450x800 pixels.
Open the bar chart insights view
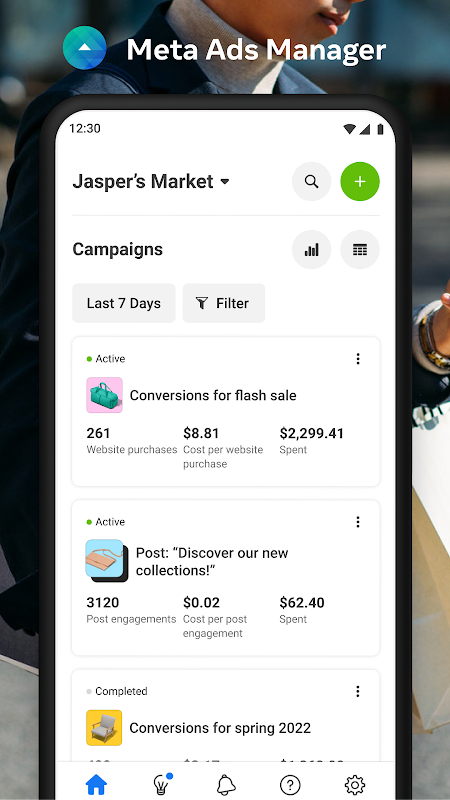(x=311, y=249)
